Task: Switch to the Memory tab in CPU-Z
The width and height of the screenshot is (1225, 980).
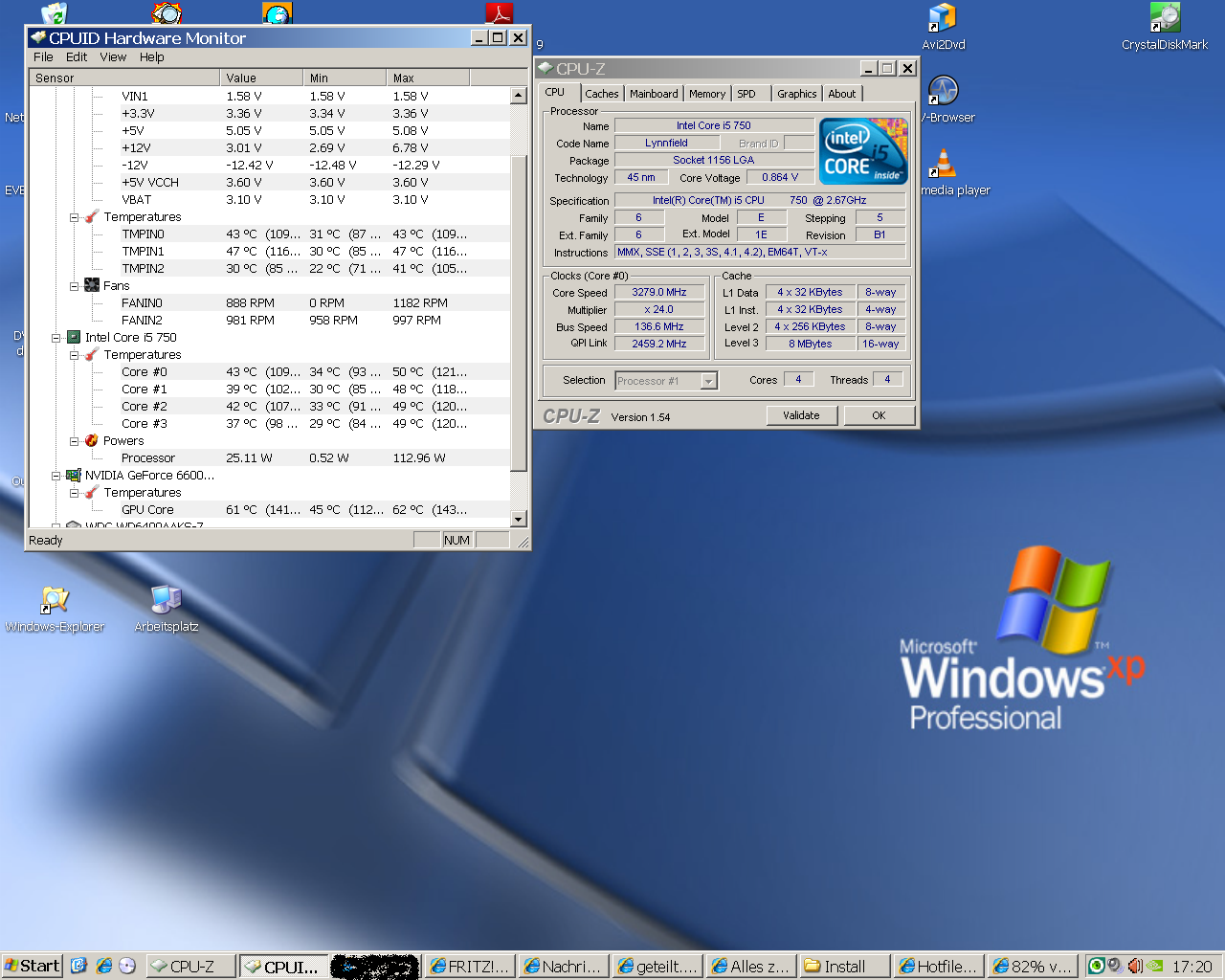Action: tap(707, 94)
